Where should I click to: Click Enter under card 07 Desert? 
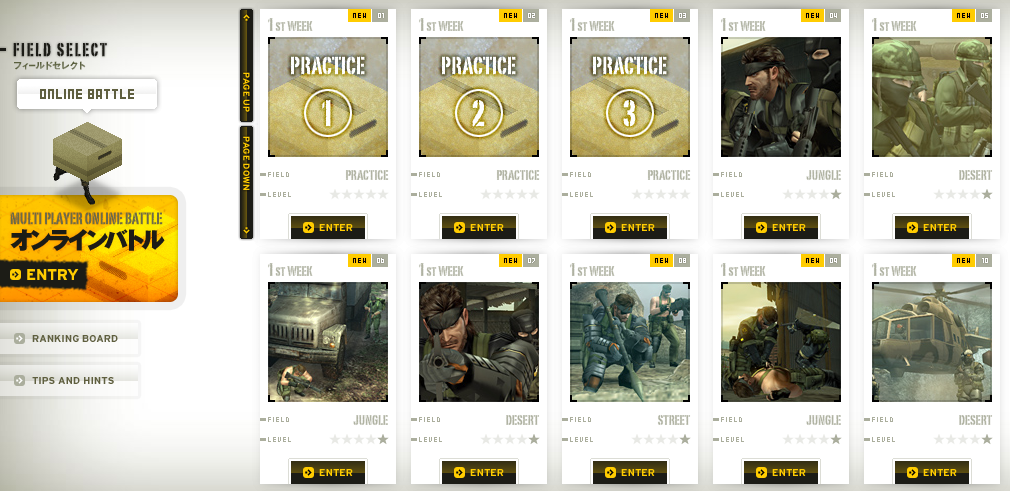pos(479,472)
